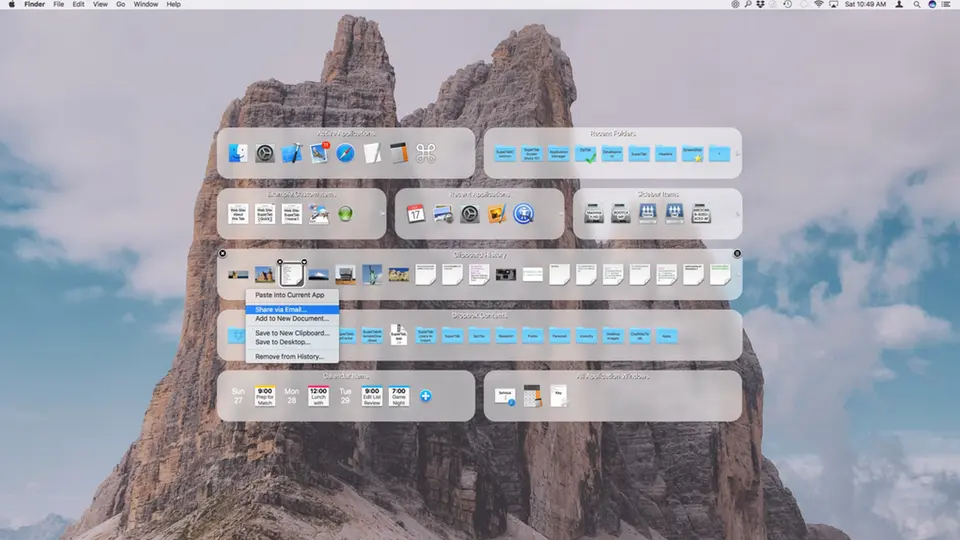The image size is (960, 540).
Task: Launch Safari from Active Applications row
Action: coord(346,153)
